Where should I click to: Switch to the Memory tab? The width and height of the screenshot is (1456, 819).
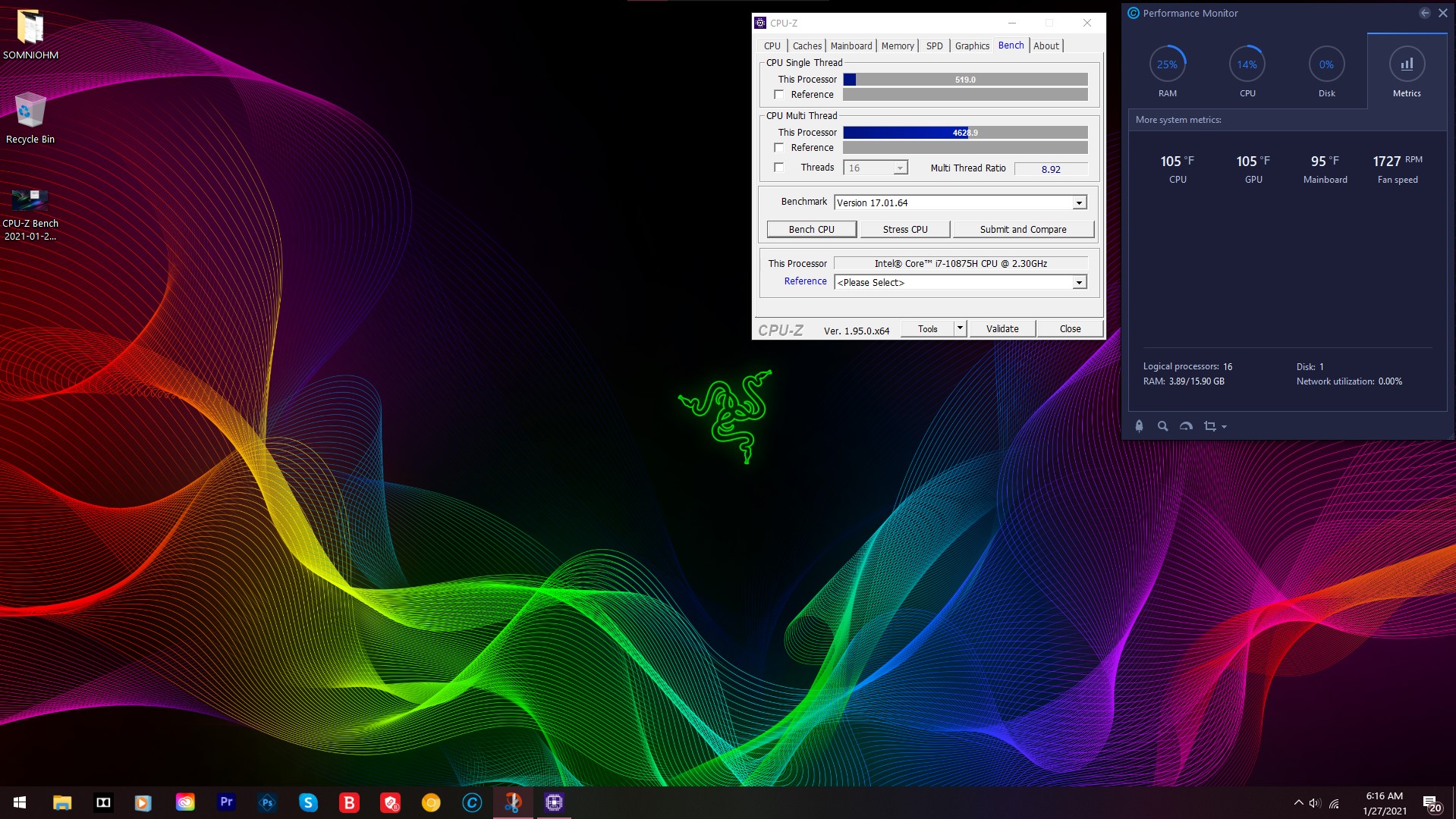(898, 45)
